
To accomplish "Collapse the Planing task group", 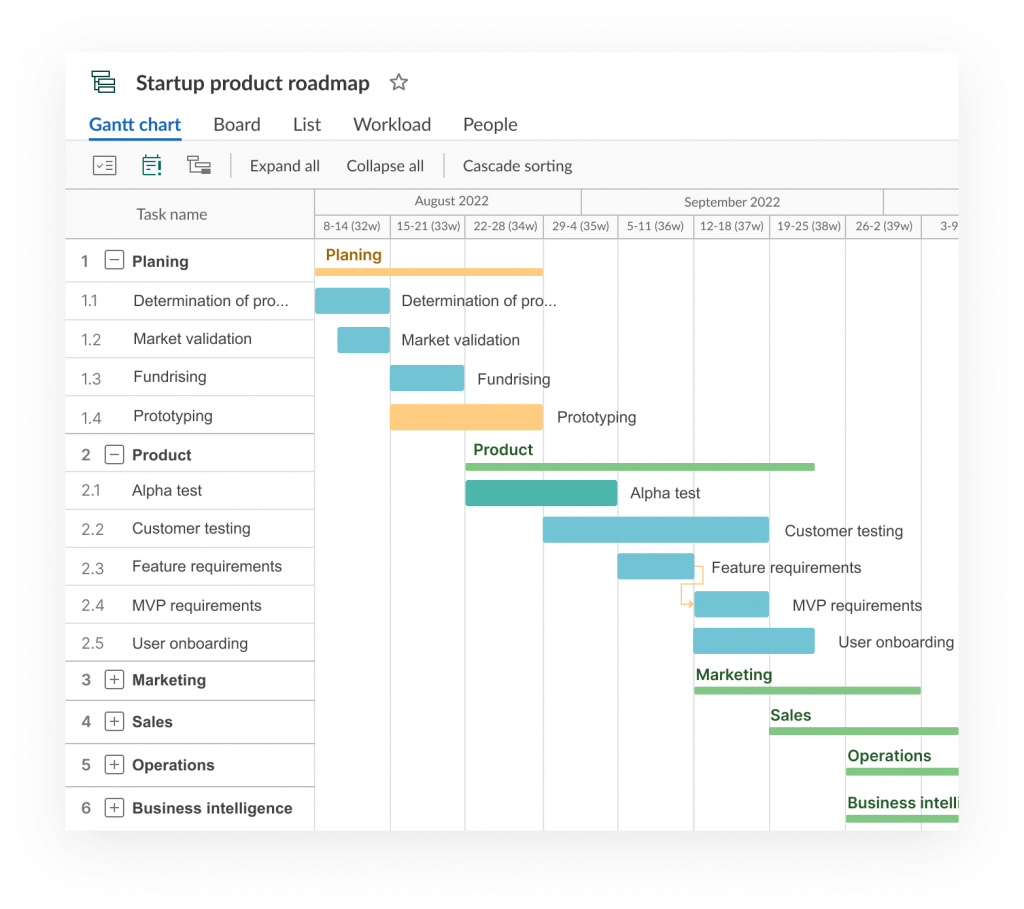I will pos(114,261).
